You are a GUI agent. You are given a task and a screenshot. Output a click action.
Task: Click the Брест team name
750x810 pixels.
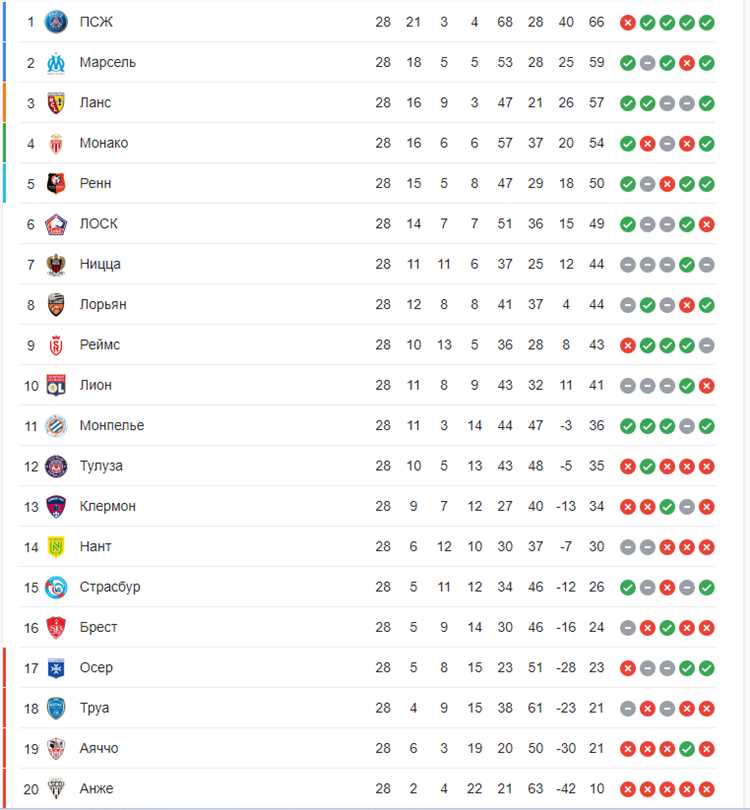tap(98, 627)
